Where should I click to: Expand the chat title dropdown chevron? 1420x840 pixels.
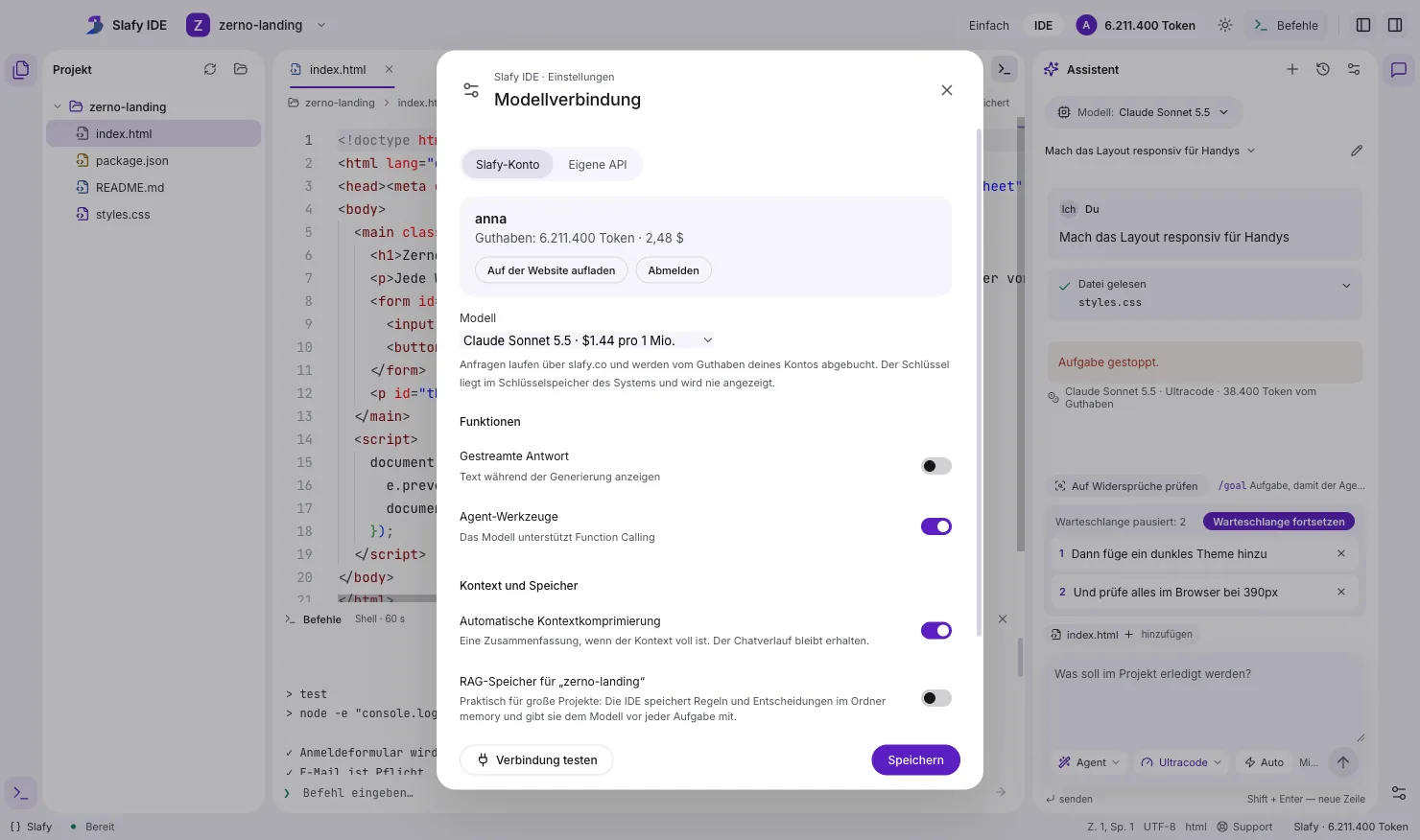[1251, 151]
